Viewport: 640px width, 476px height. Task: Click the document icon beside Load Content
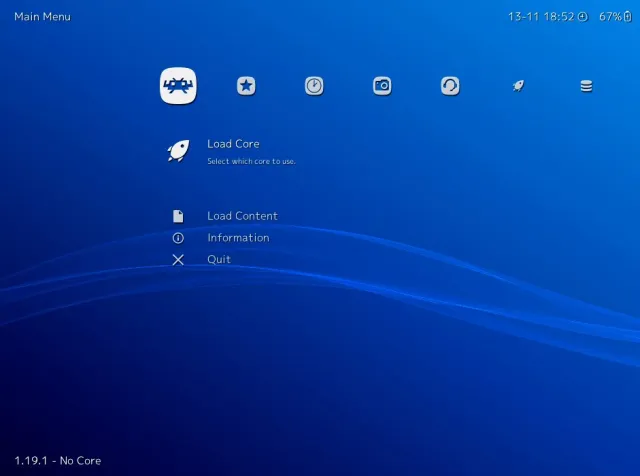point(178,216)
